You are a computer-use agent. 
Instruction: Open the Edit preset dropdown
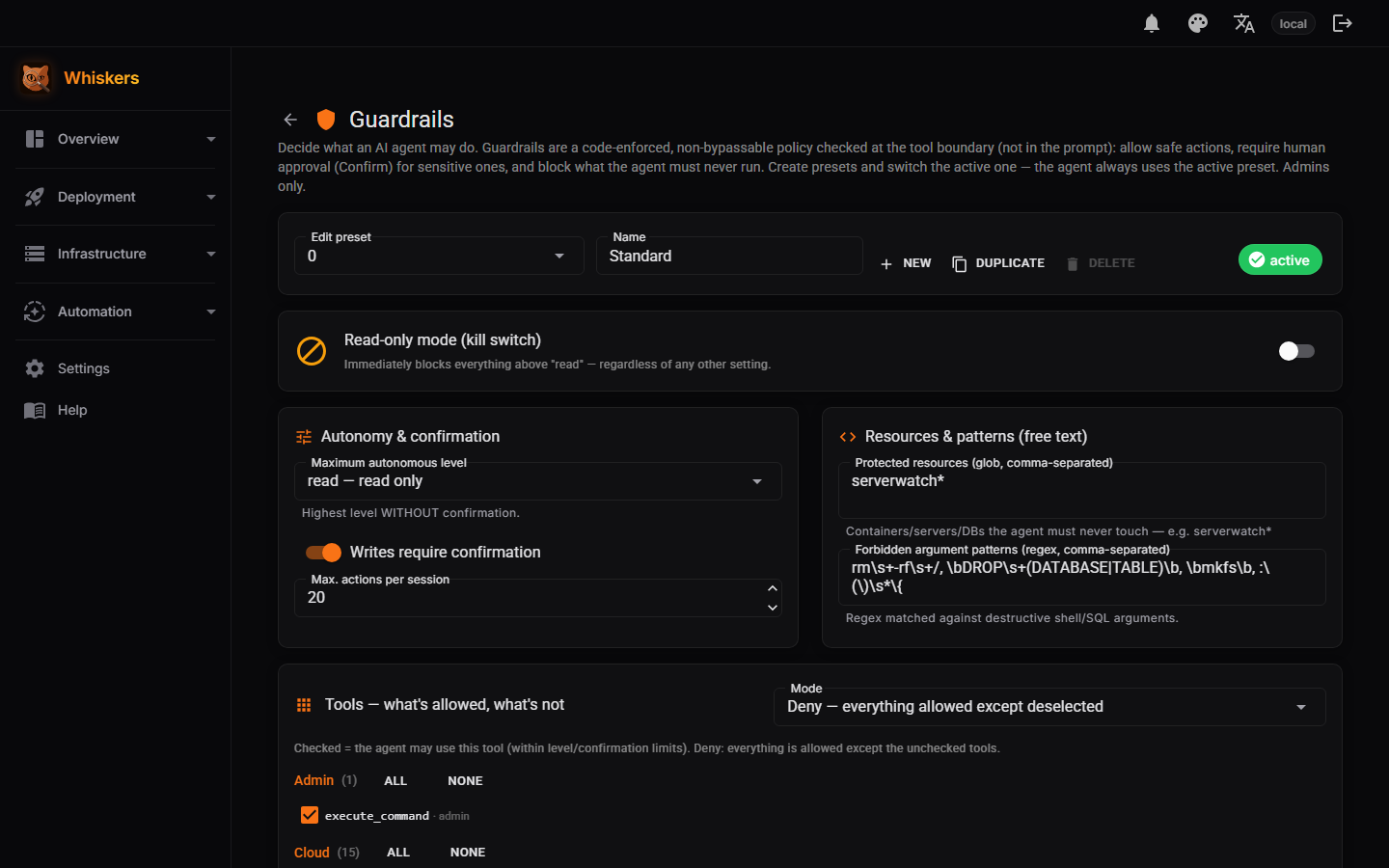[439, 256]
